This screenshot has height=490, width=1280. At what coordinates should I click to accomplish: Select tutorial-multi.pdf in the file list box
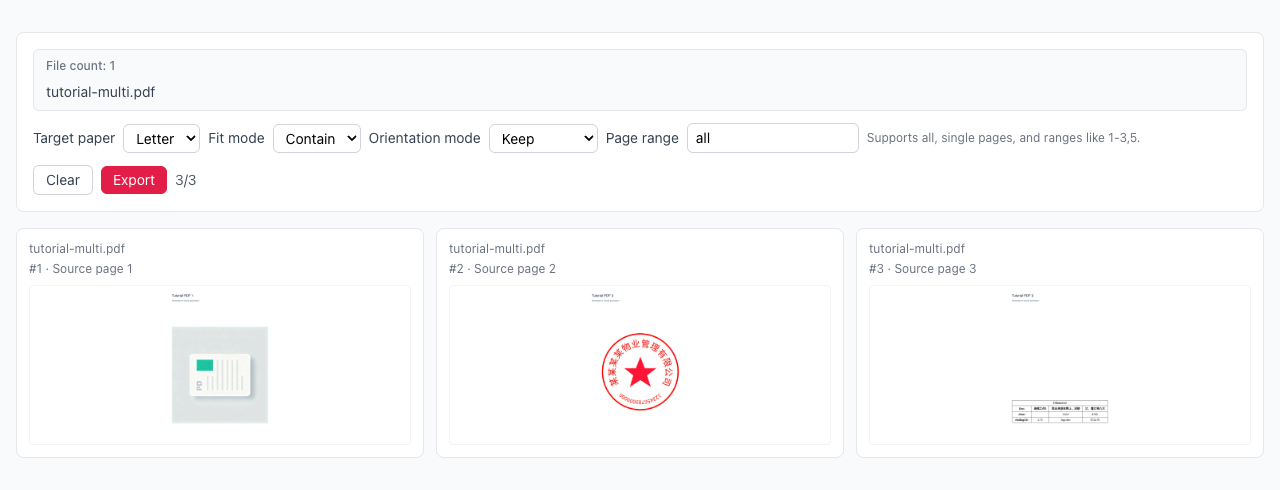point(100,92)
